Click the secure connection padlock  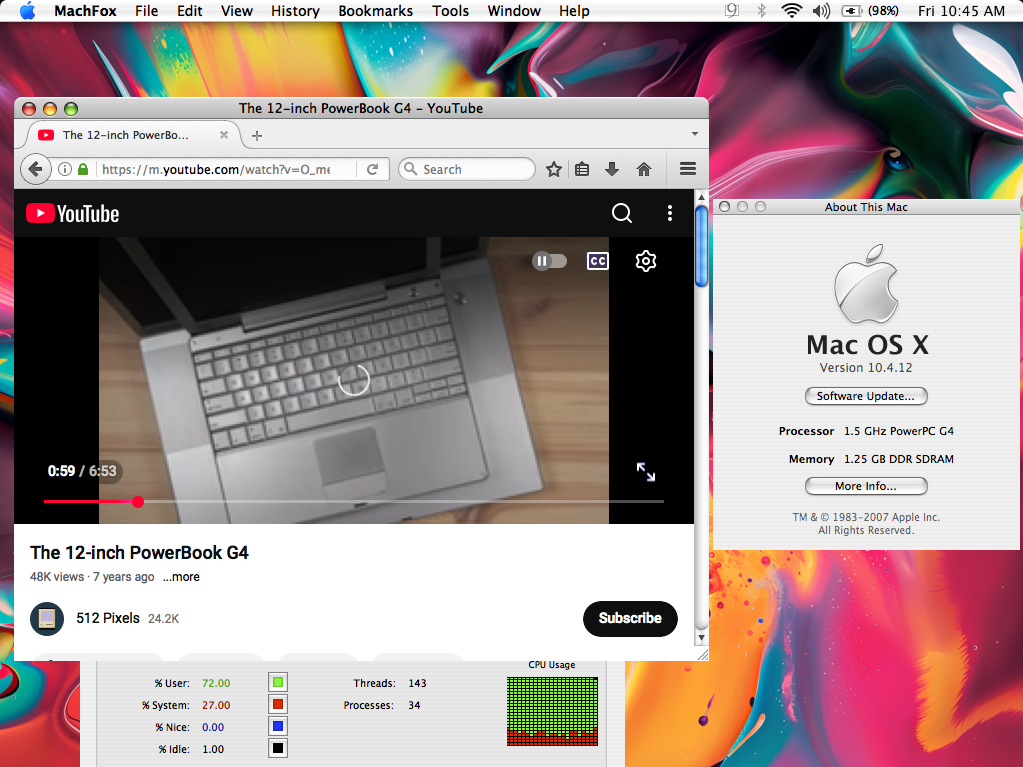83,169
